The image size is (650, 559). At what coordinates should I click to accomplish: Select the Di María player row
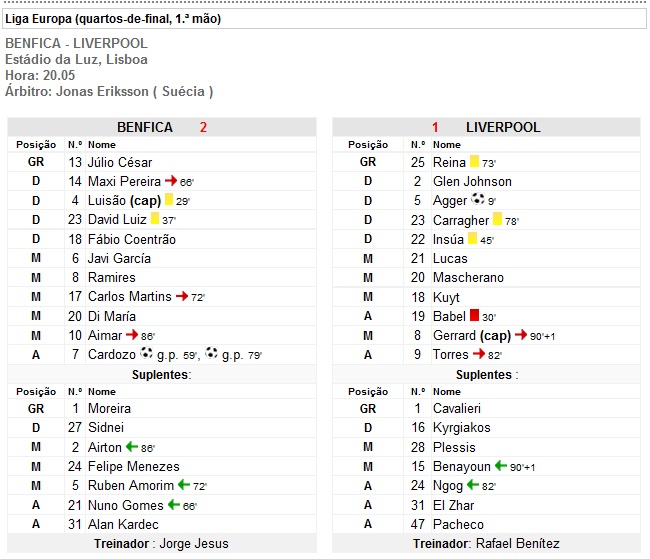point(162,316)
